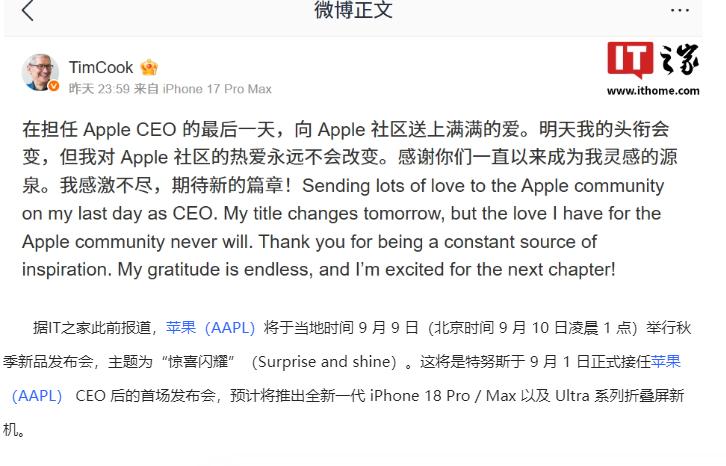Click the English text 'Sending lots of love'
The image size is (726, 466).
pyautogui.click(x=382, y=186)
